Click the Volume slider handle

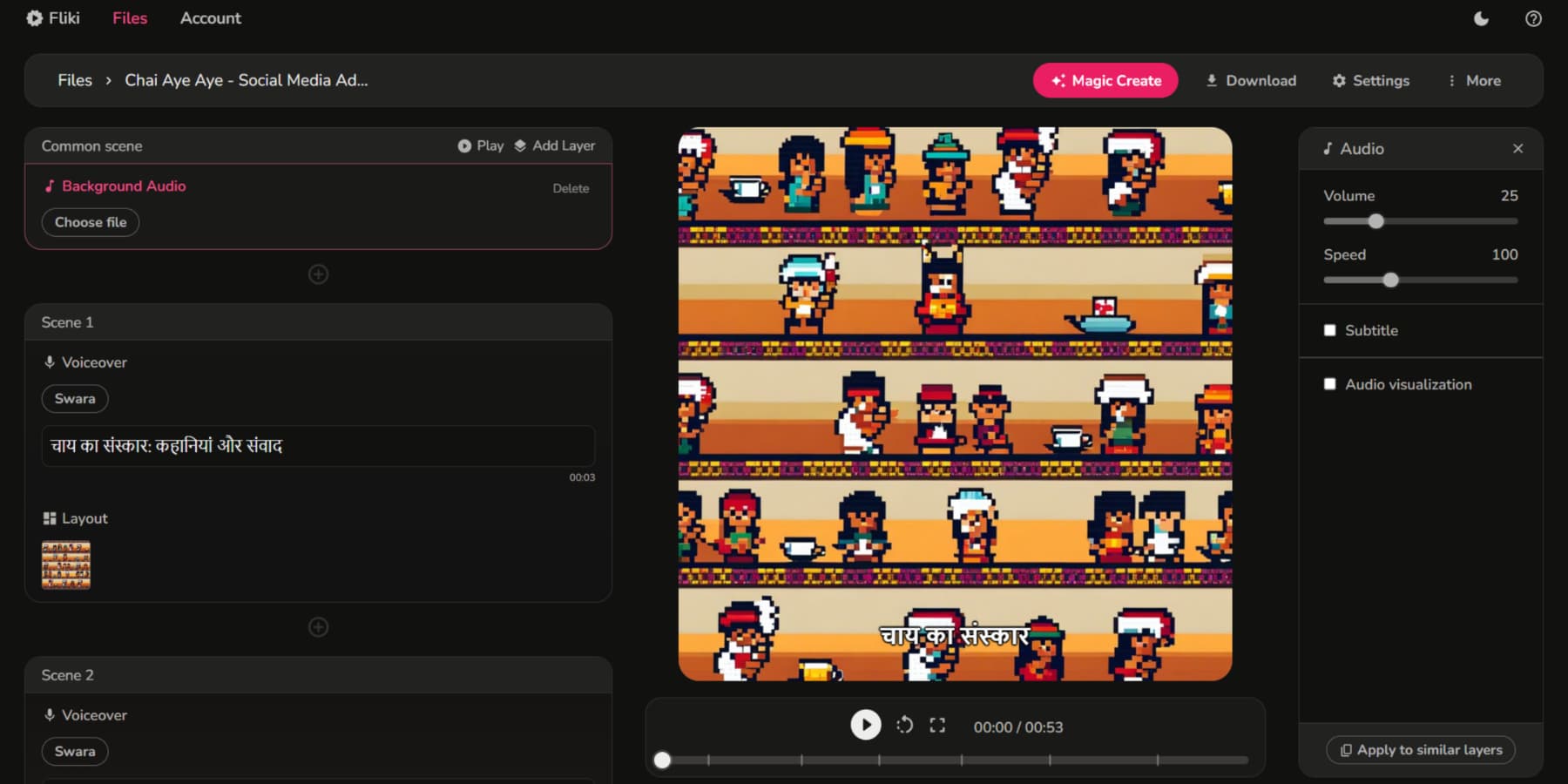1375,221
